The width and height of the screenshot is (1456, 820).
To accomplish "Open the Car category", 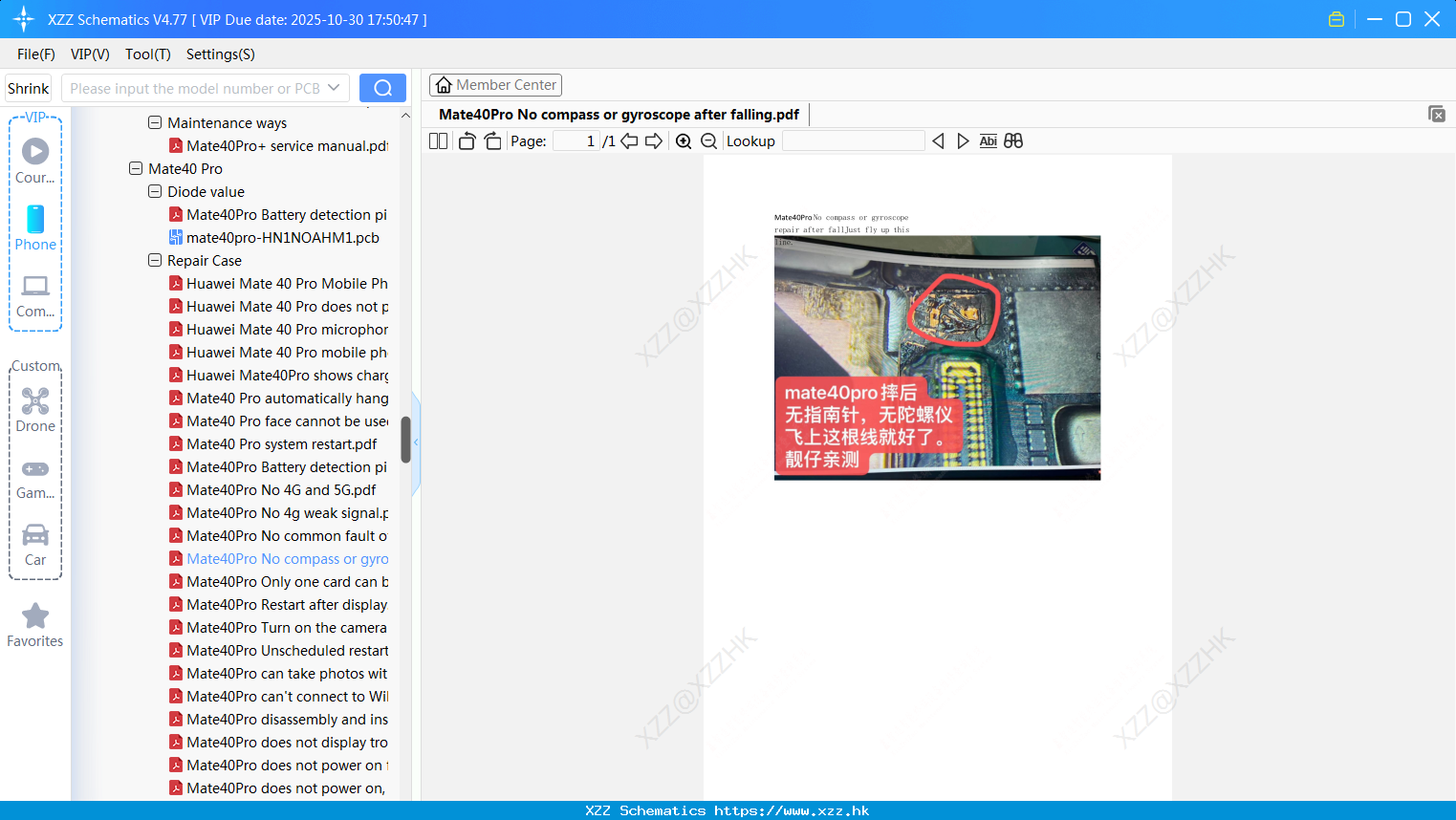I will point(35,545).
